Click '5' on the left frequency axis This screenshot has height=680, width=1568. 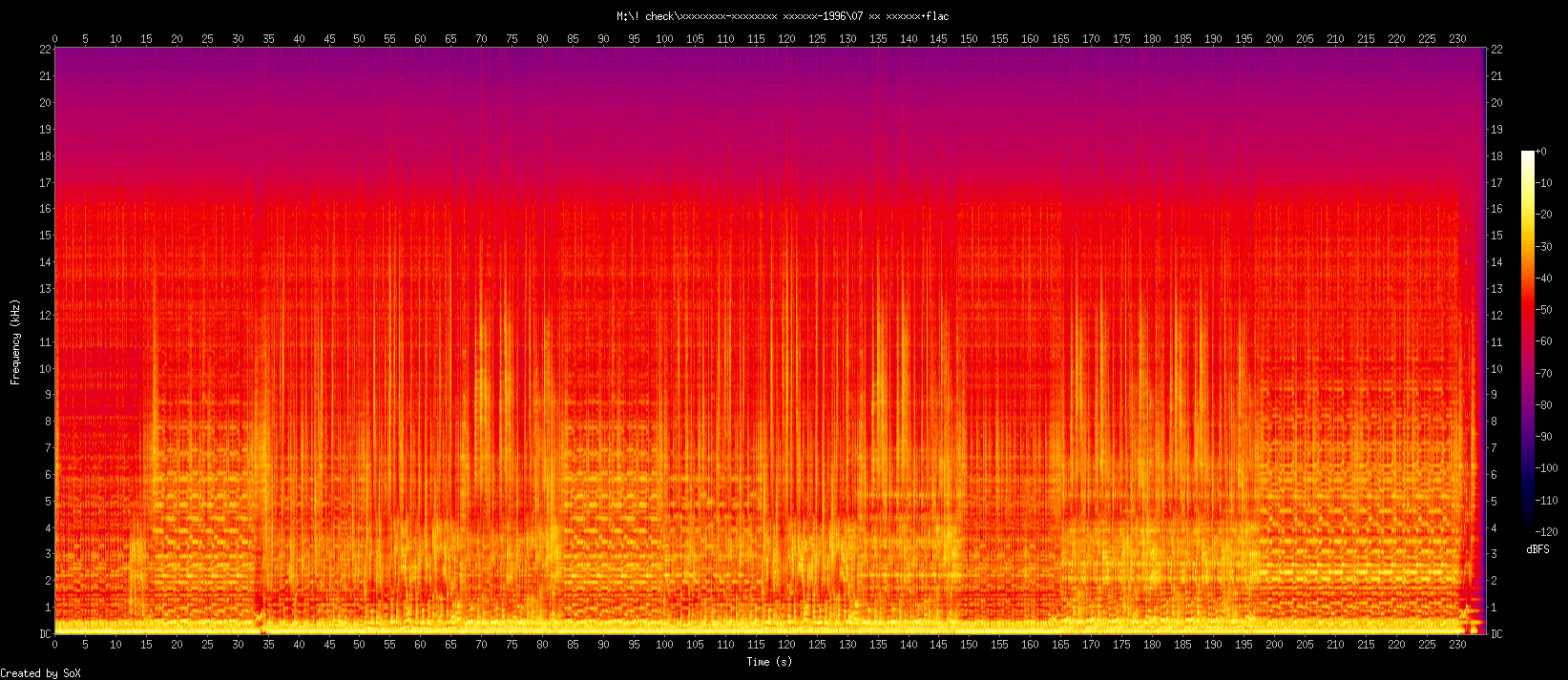click(x=48, y=502)
